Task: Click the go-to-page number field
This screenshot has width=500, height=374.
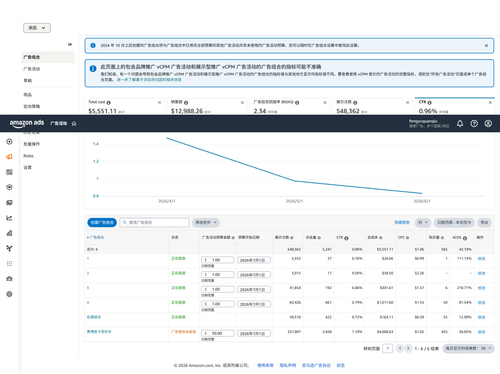Action: coord(387,348)
